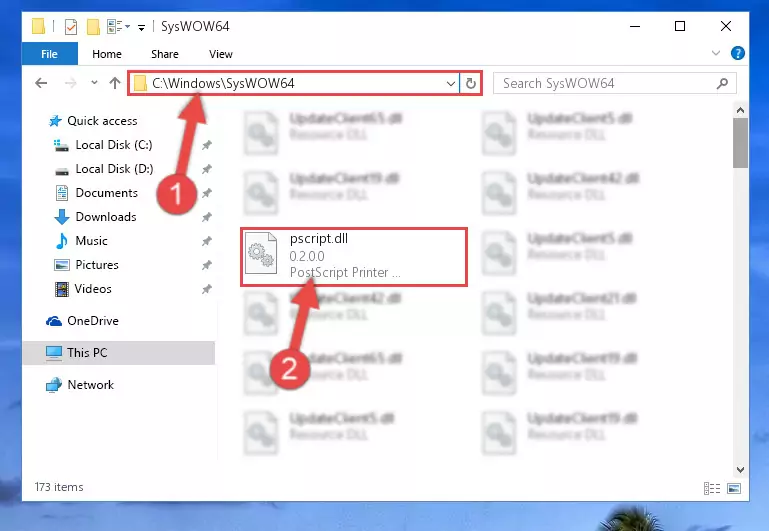Click the search magnifier icon
This screenshot has width=769, height=531.
coord(722,84)
